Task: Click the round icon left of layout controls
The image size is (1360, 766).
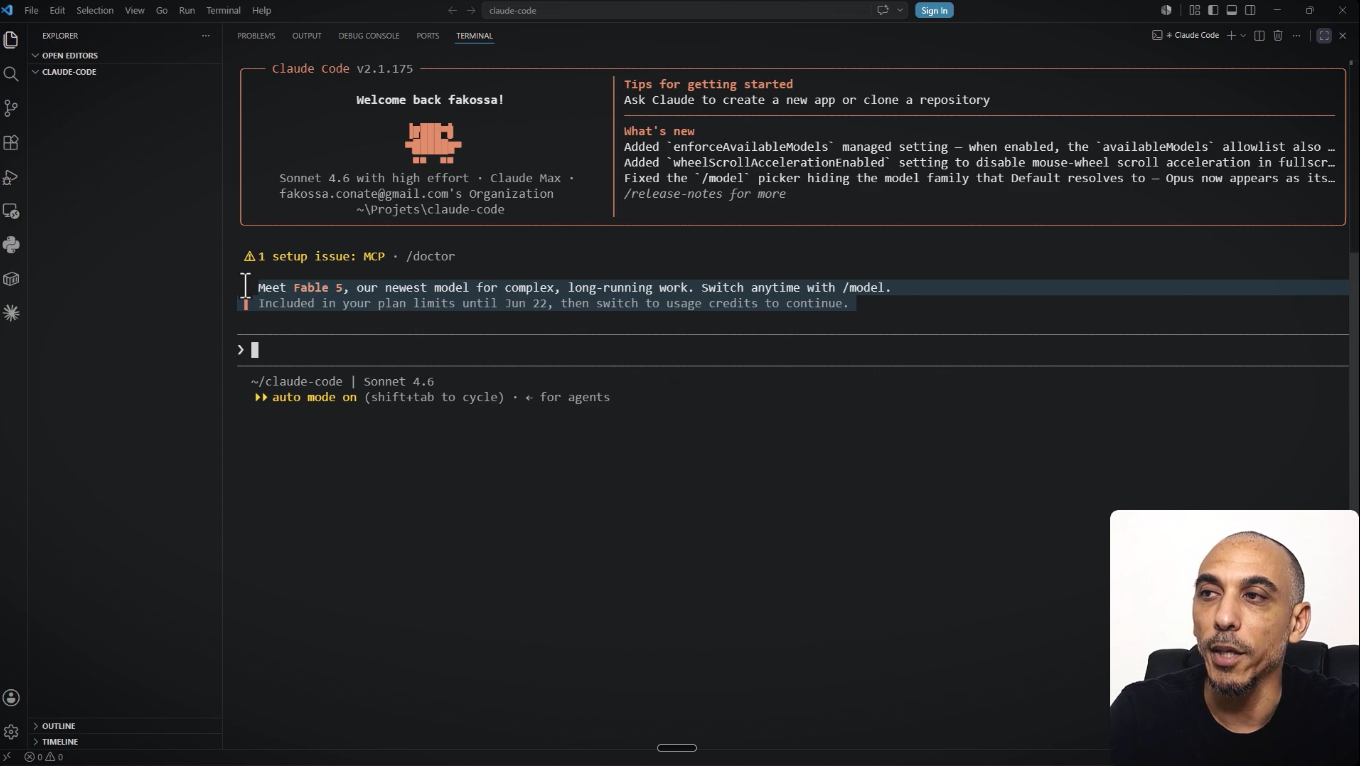Action: click(x=1166, y=10)
